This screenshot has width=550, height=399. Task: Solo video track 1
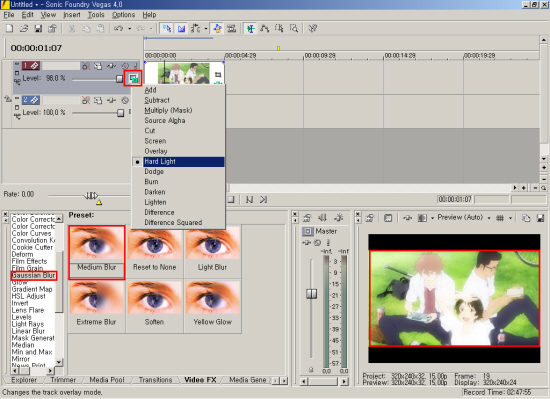[135, 66]
